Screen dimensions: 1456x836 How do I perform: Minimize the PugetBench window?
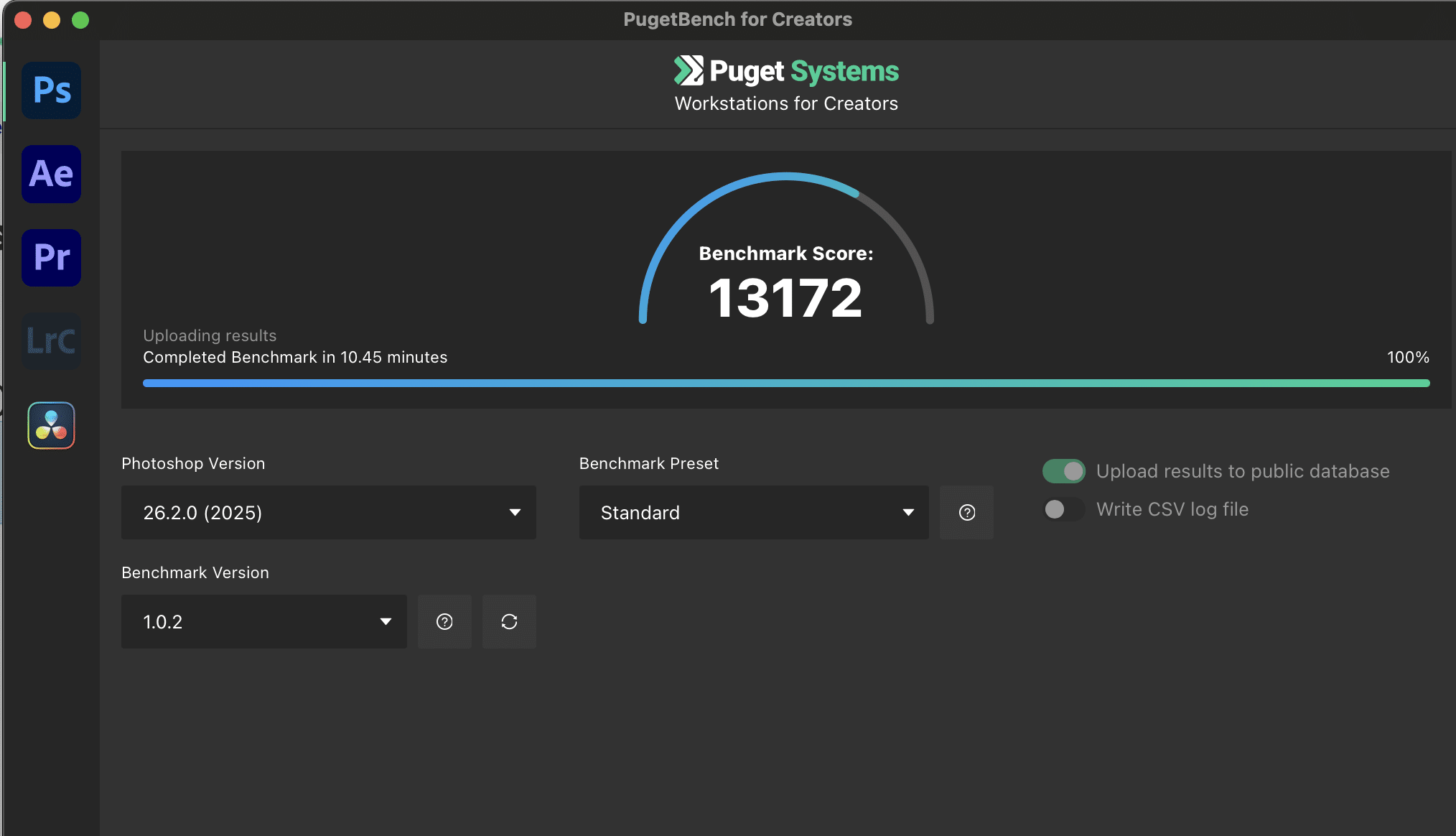click(x=52, y=20)
